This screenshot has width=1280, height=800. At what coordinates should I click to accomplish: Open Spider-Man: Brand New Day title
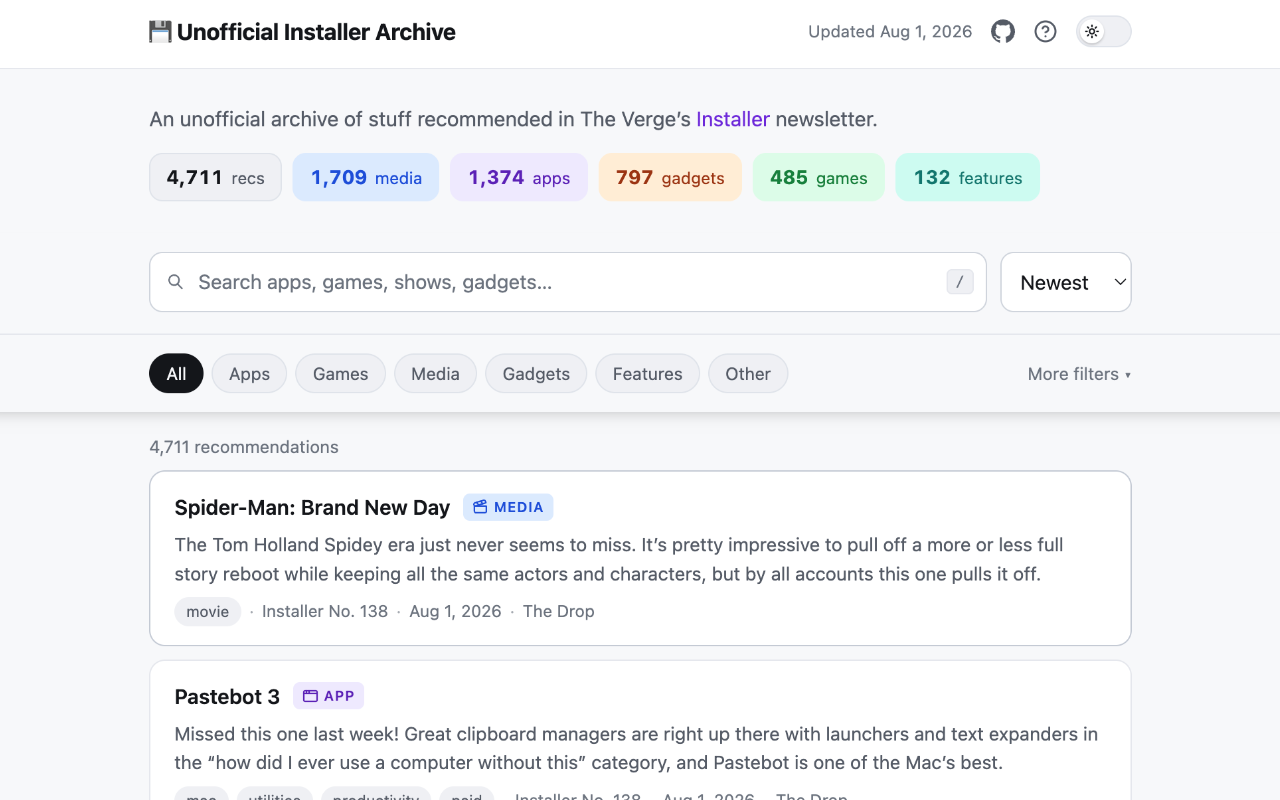312,507
